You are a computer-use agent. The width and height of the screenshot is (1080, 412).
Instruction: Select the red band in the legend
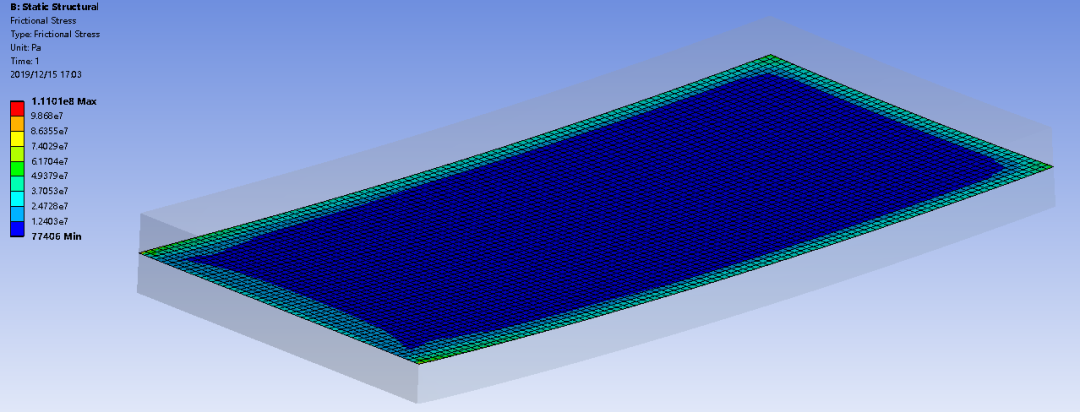18,109
